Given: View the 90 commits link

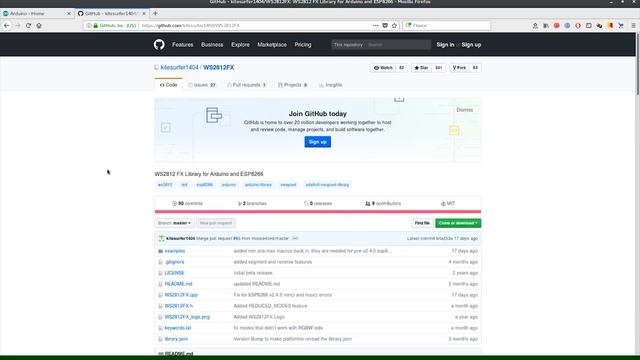Looking at the screenshot, I should [187, 203].
